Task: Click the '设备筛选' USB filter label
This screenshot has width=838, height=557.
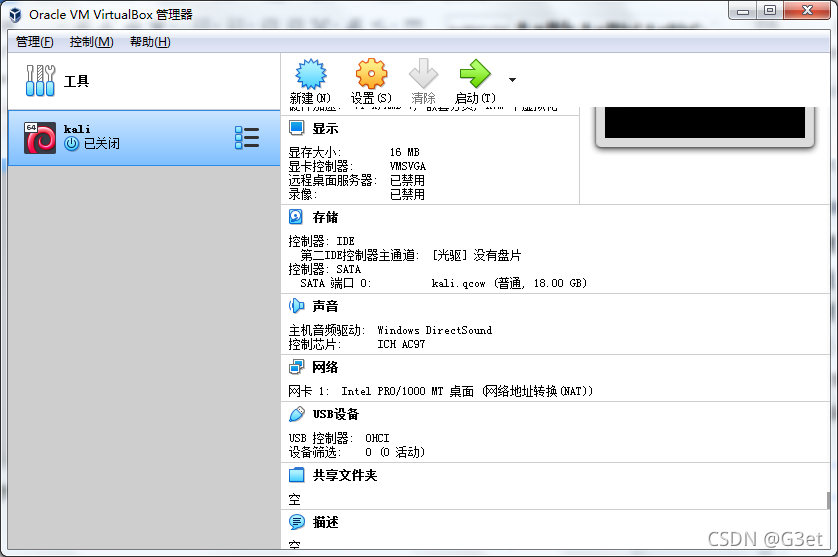Action: coord(315,452)
